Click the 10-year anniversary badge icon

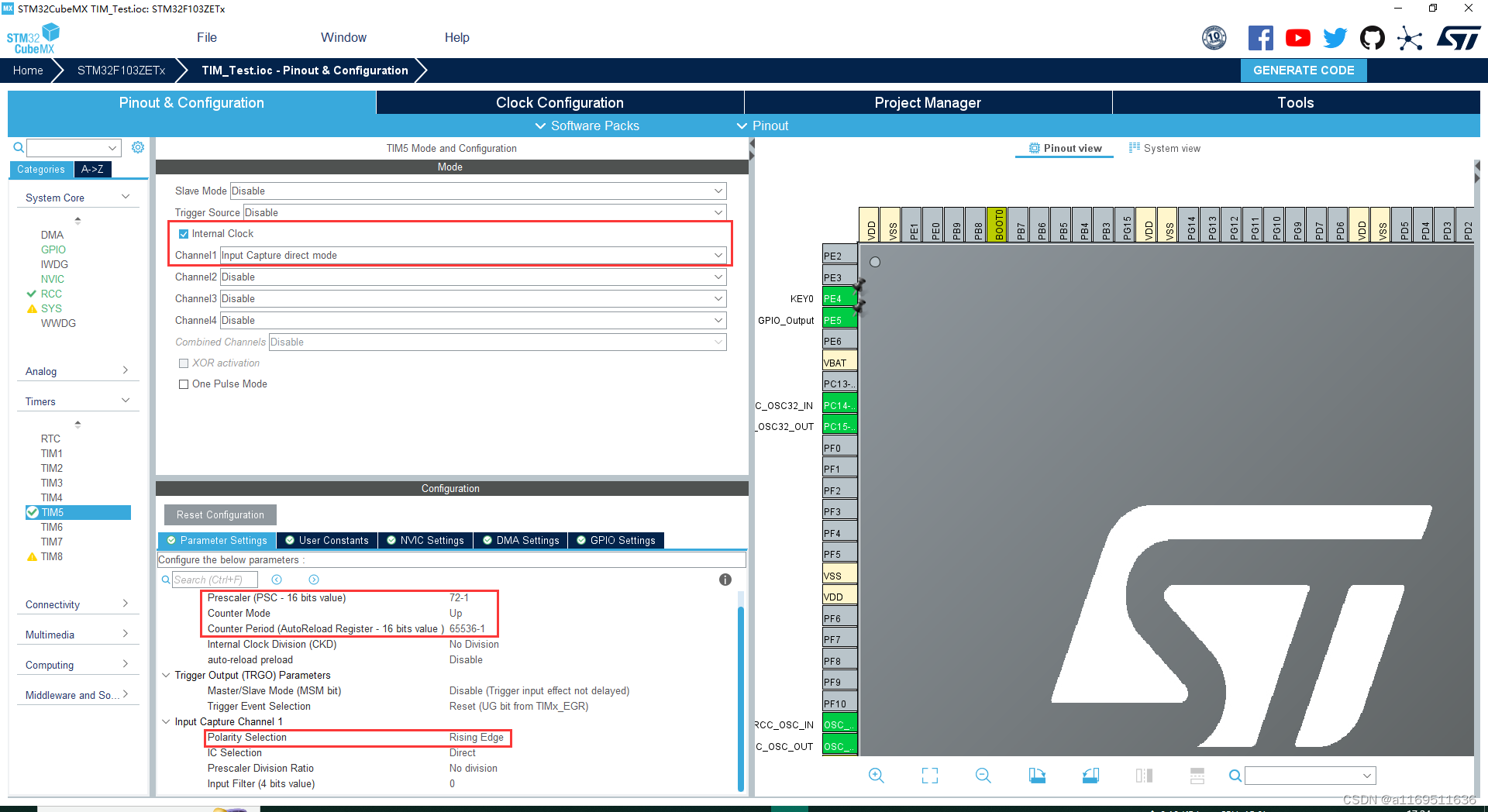1214,38
